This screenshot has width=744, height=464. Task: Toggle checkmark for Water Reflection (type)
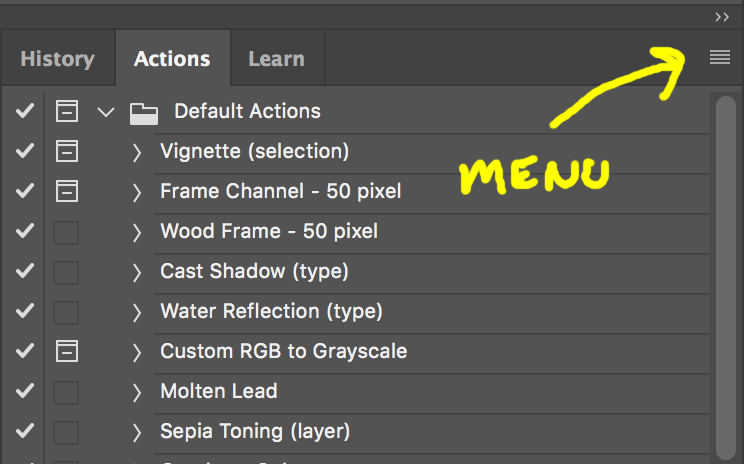tap(25, 311)
